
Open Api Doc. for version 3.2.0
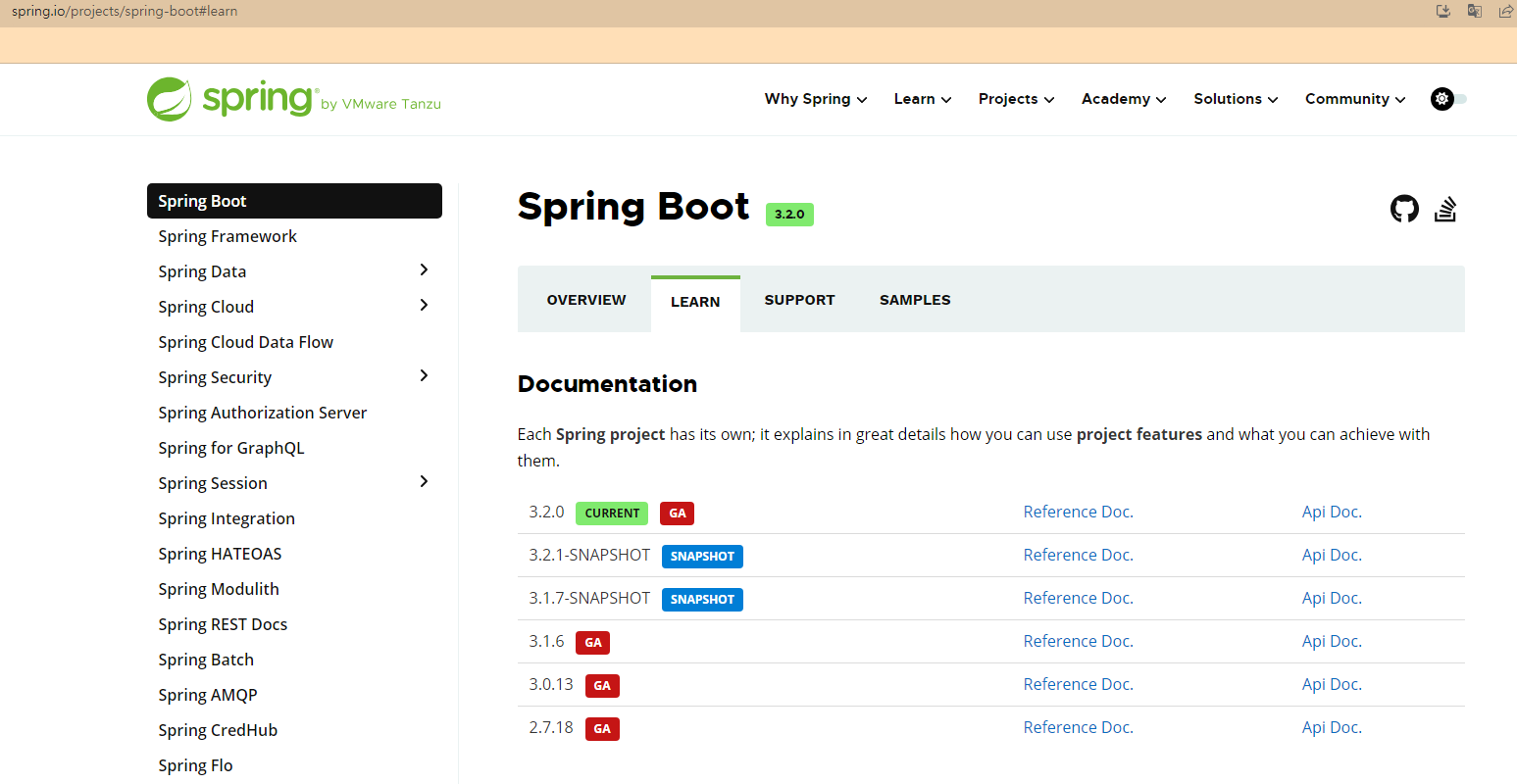[x=1332, y=512]
